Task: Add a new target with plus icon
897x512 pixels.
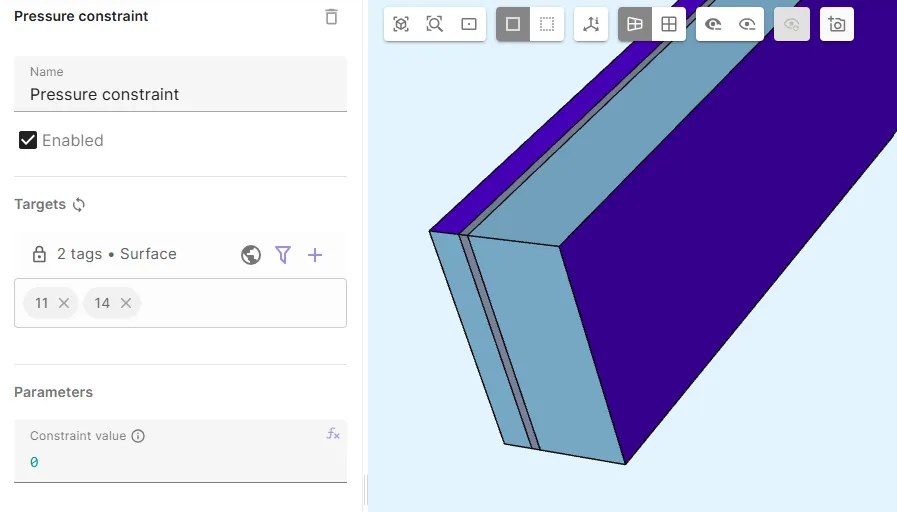Action: pyautogui.click(x=315, y=255)
